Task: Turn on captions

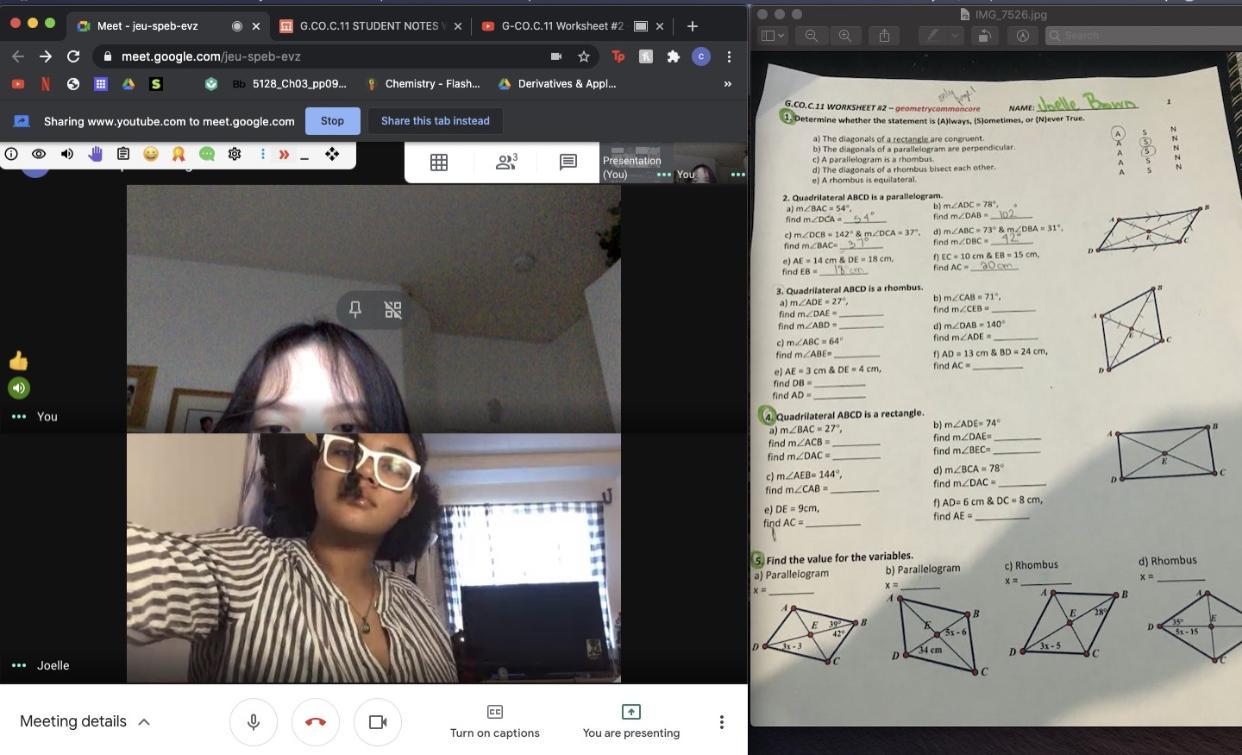Action: 495,722
